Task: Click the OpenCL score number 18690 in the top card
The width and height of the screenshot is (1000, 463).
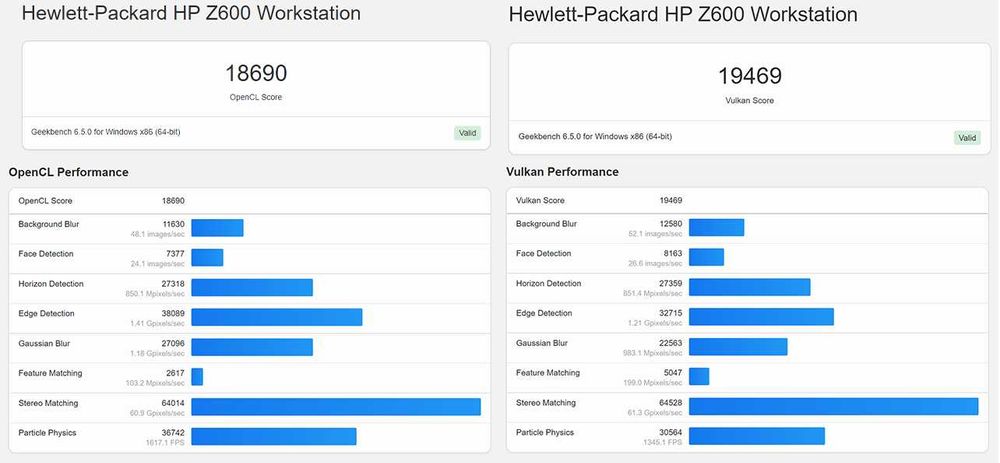Action: click(255, 73)
